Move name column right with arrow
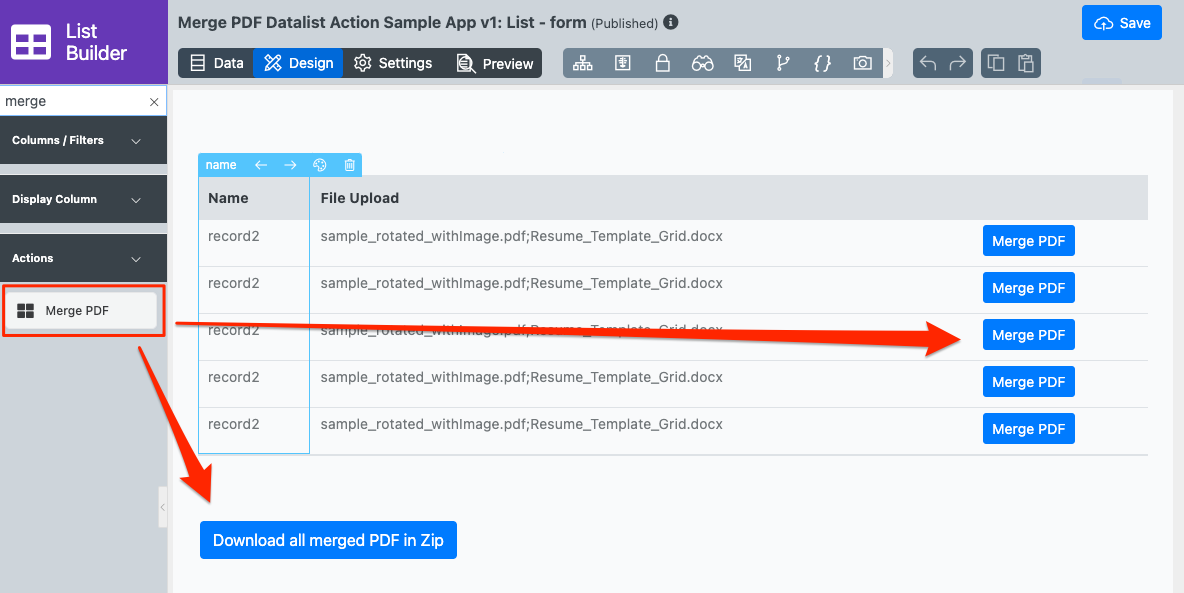The width and height of the screenshot is (1184, 593). click(x=290, y=165)
